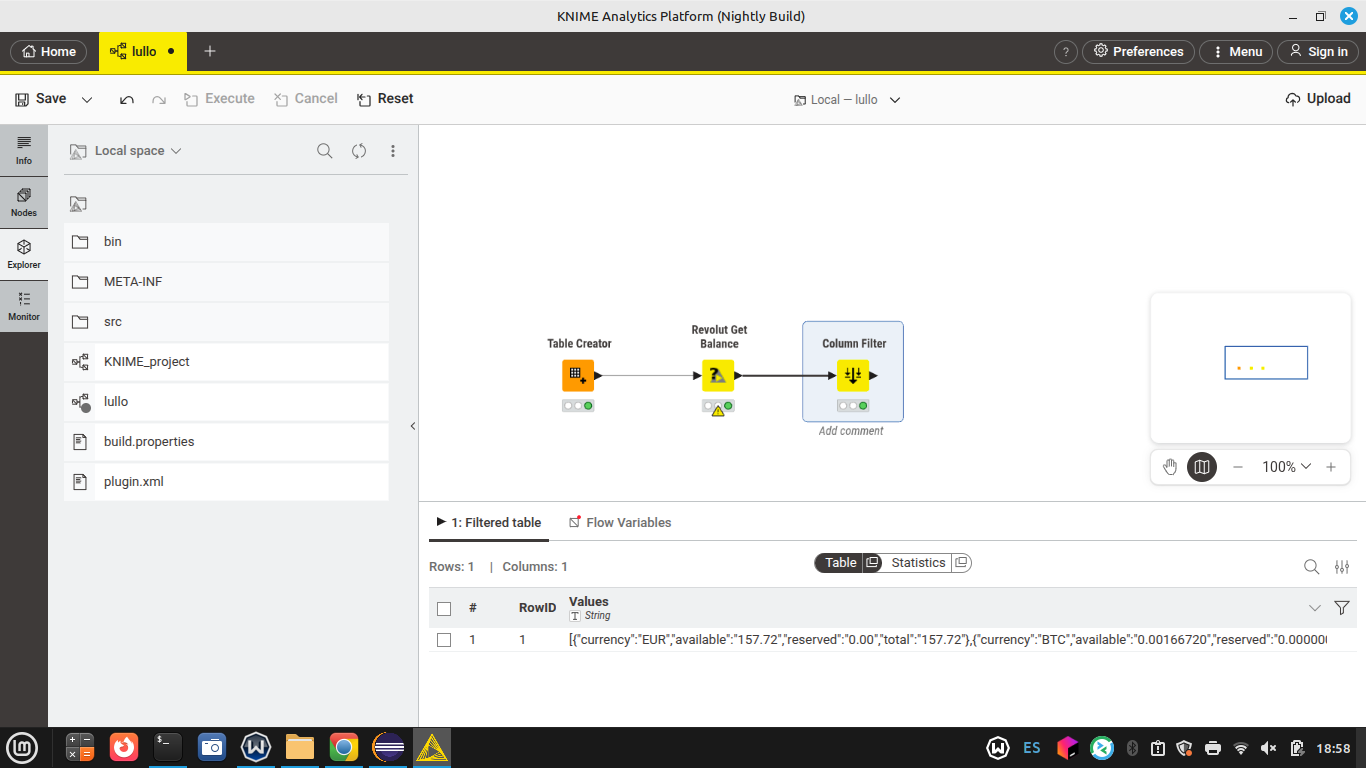Zoom in the canvas
1366x768 pixels.
1331,467
